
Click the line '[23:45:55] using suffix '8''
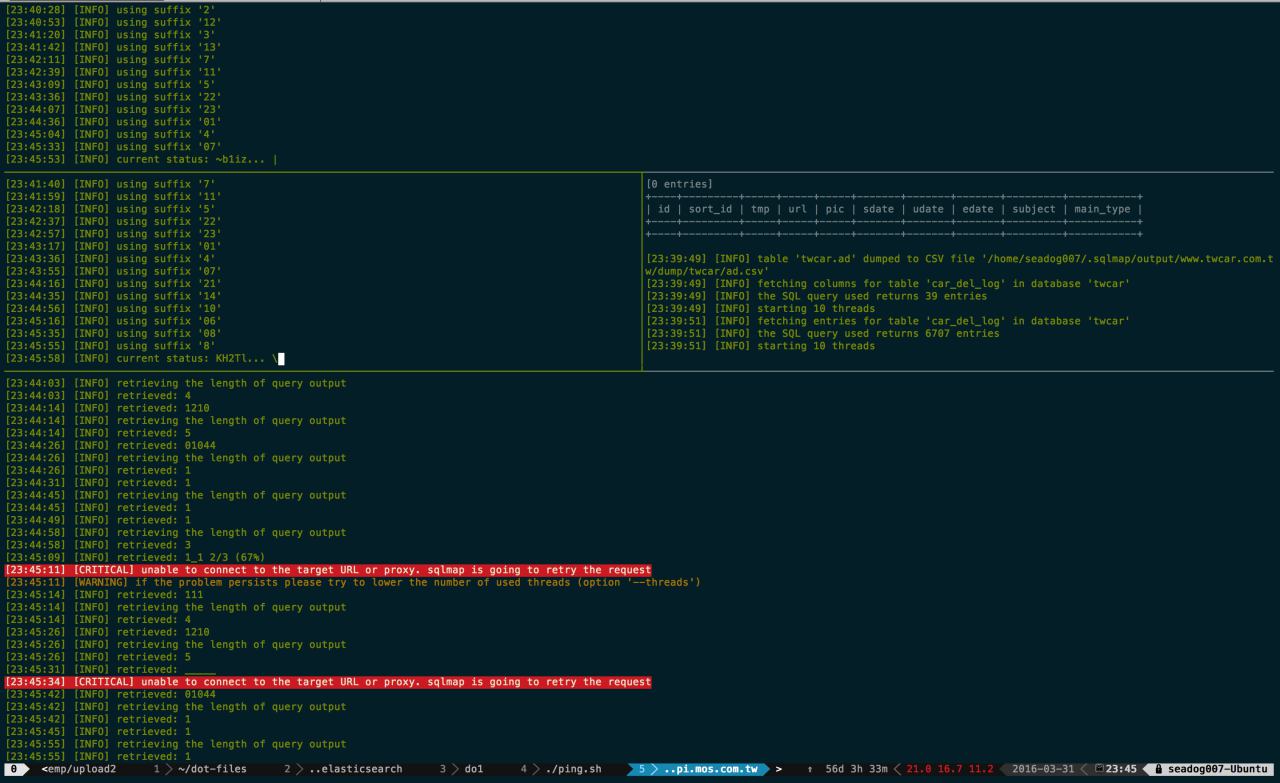pyautogui.click(x=110, y=346)
